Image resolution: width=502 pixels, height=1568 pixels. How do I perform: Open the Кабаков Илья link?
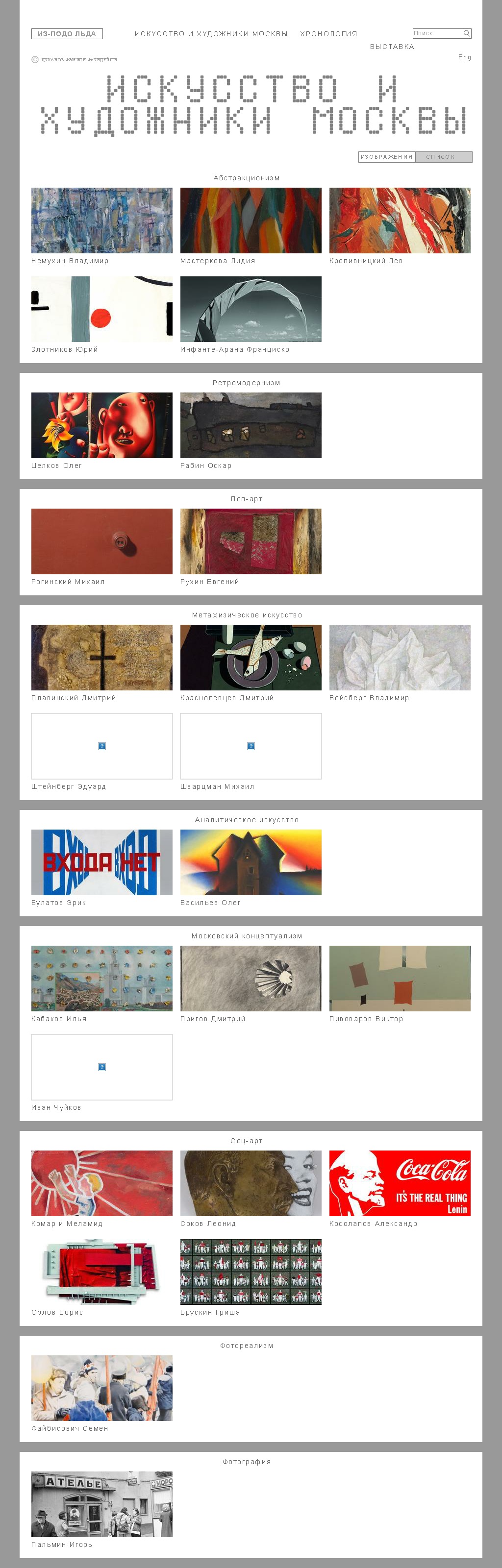(x=59, y=1019)
